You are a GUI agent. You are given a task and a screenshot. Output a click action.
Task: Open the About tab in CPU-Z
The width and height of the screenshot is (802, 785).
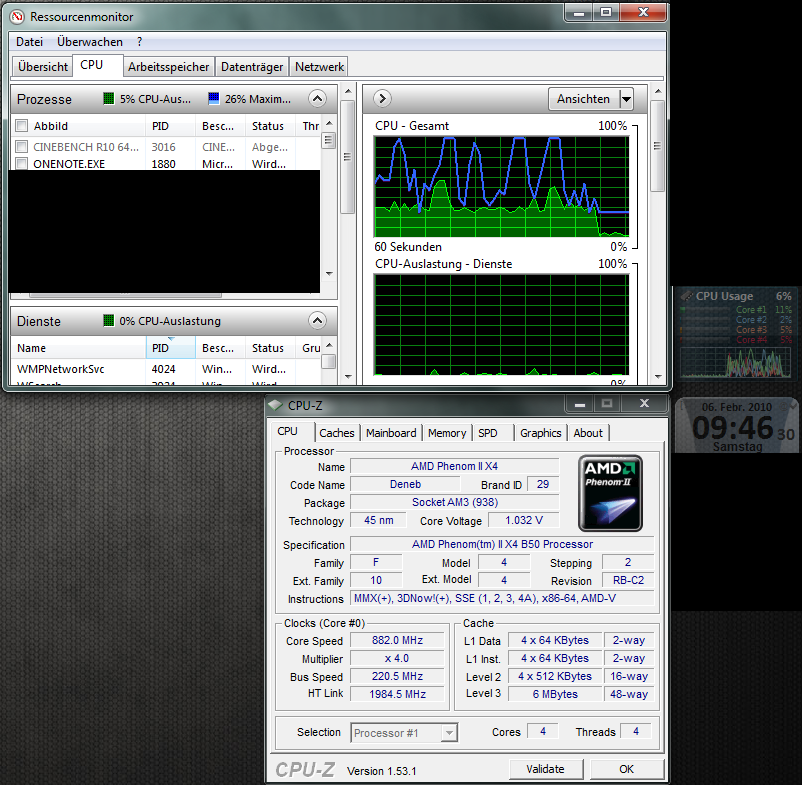click(x=588, y=433)
